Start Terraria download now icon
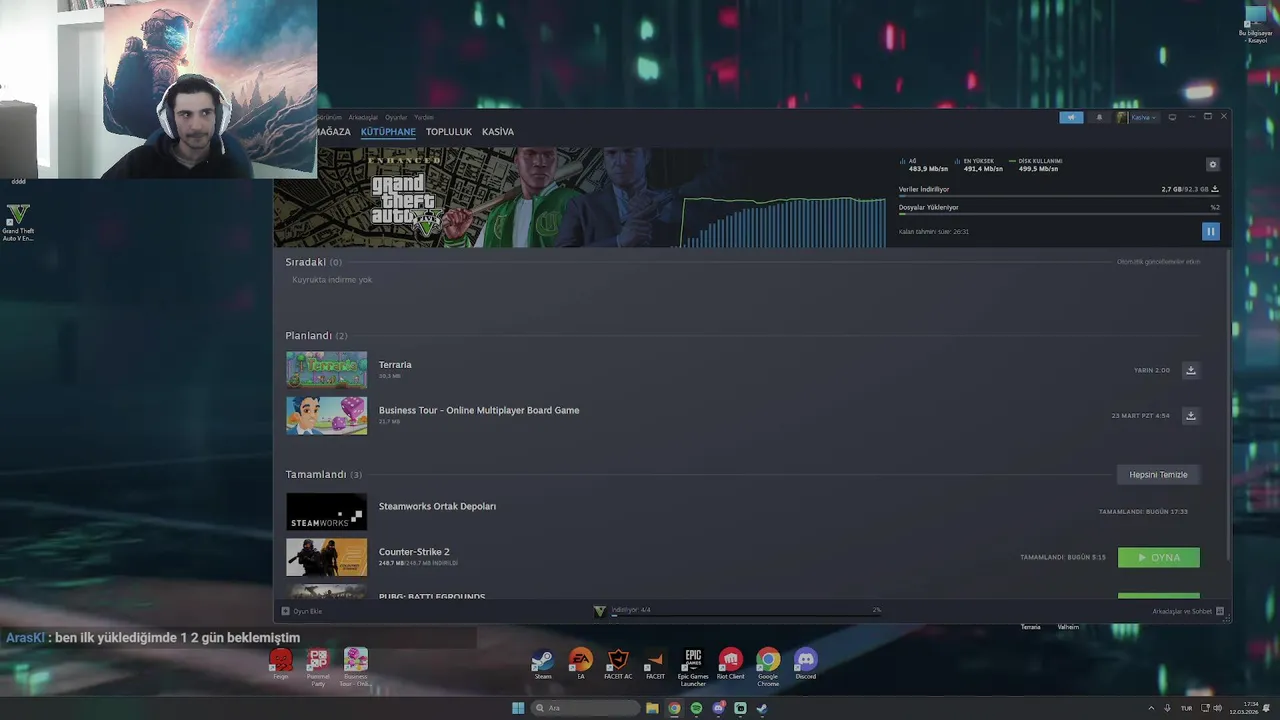The height and width of the screenshot is (720, 1280). tap(1190, 370)
